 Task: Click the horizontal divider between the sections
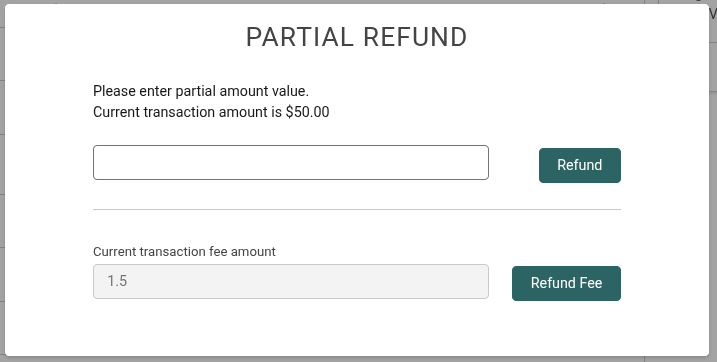click(357, 209)
